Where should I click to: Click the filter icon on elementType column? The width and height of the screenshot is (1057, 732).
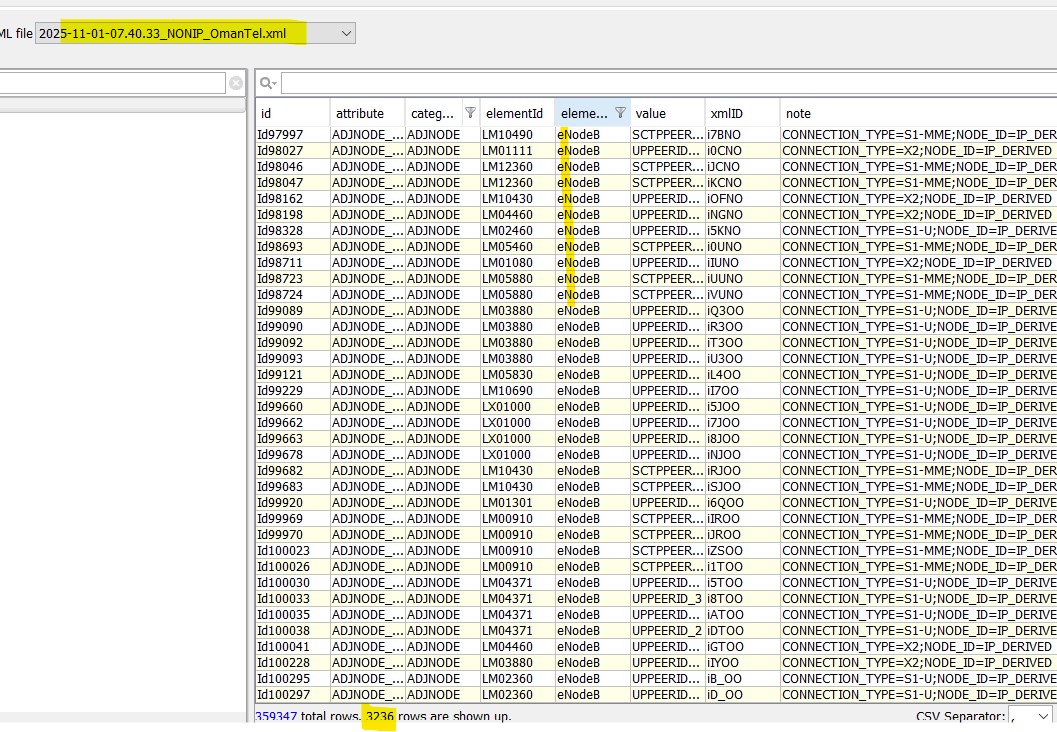click(620, 113)
